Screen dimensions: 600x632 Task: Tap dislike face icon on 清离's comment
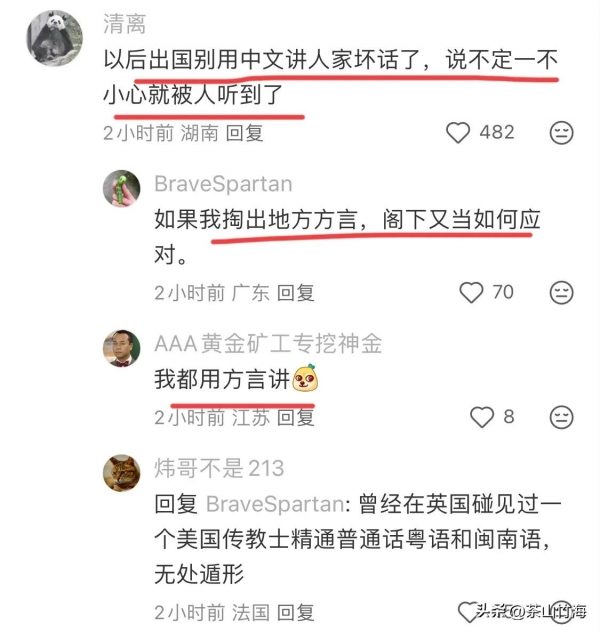[x=561, y=133]
